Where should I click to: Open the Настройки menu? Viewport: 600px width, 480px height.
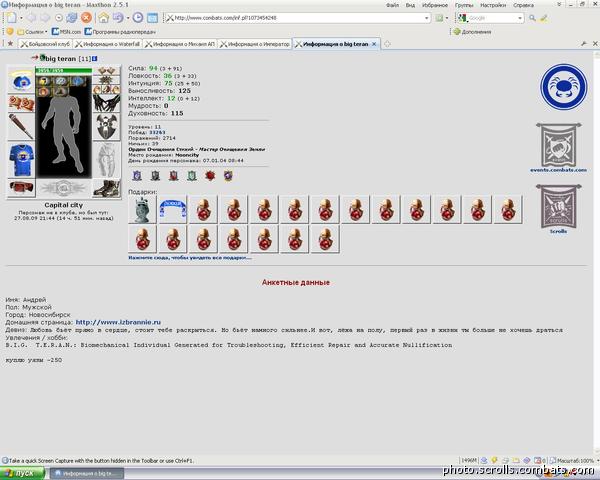coord(493,5)
